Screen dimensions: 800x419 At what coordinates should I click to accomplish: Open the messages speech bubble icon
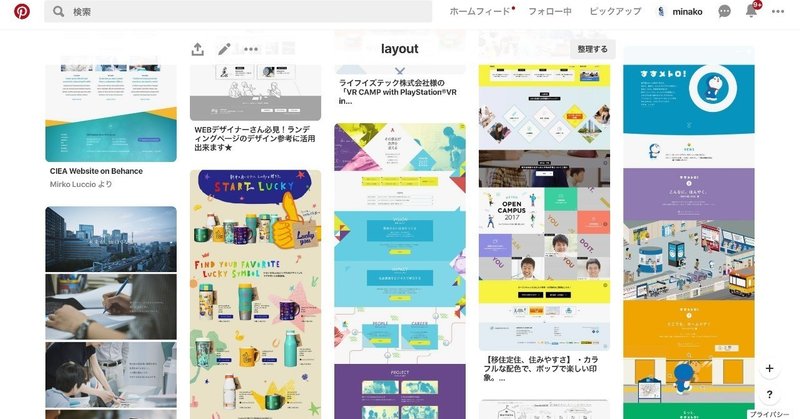(x=724, y=11)
